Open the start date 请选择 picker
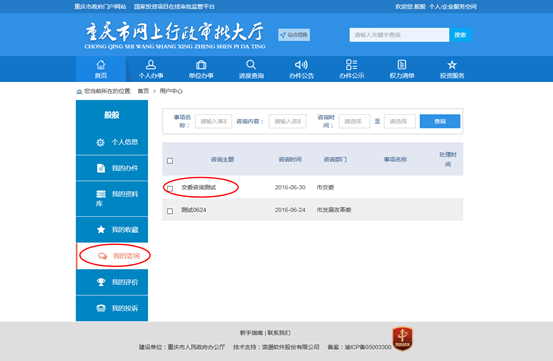The image size is (553, 361). pos(354,121)
